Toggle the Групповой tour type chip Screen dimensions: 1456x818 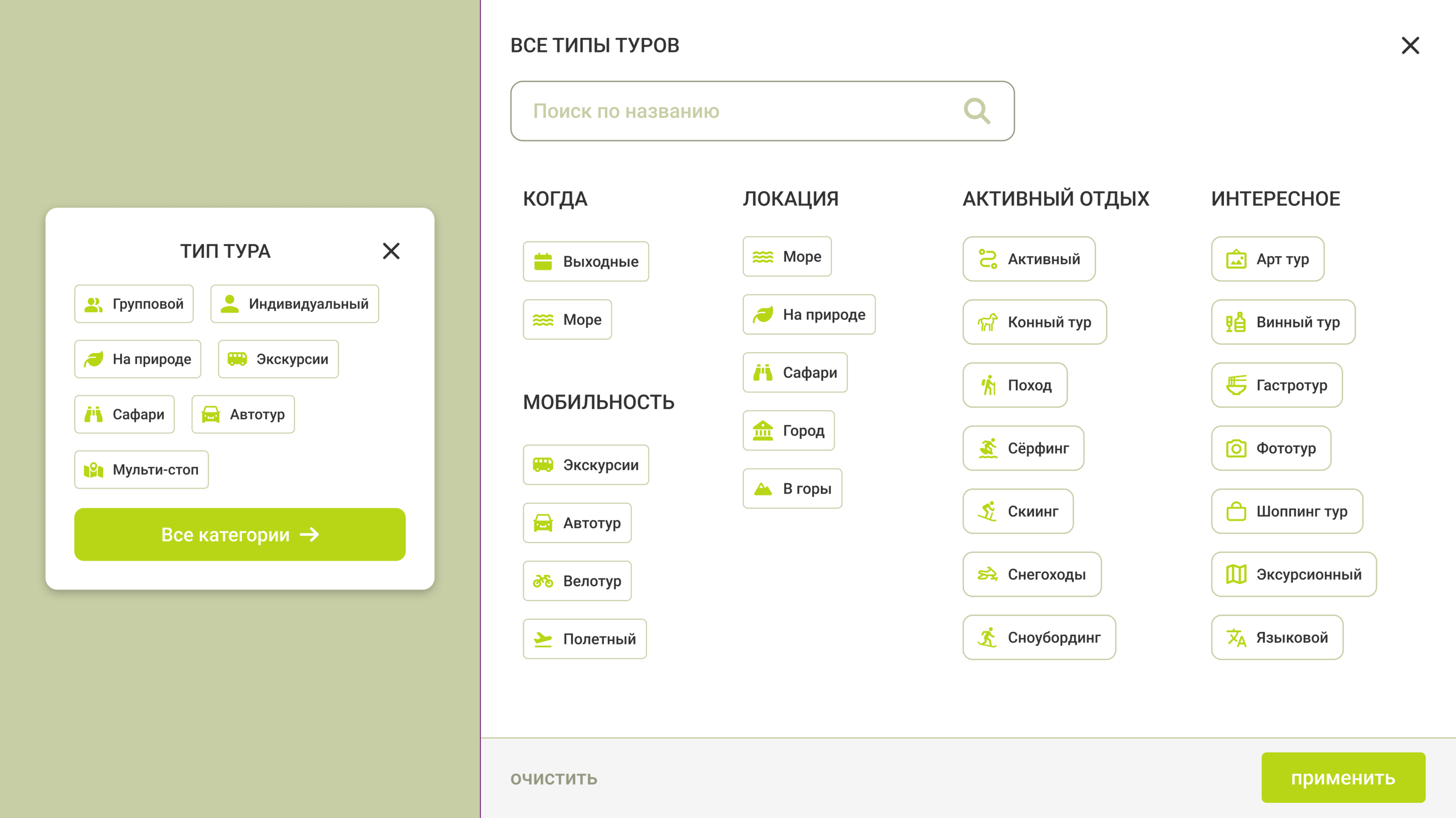pyautogui.click(x=134, y=304)
